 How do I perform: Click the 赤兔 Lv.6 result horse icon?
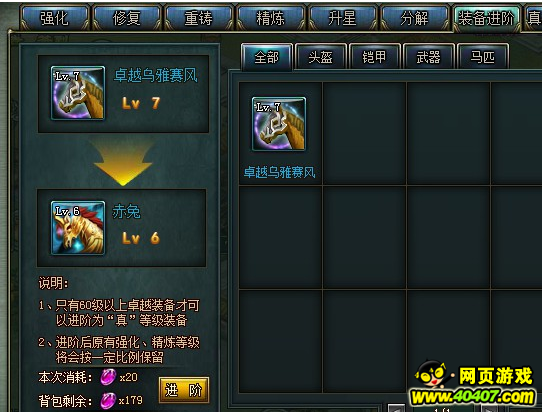[78, 228]
